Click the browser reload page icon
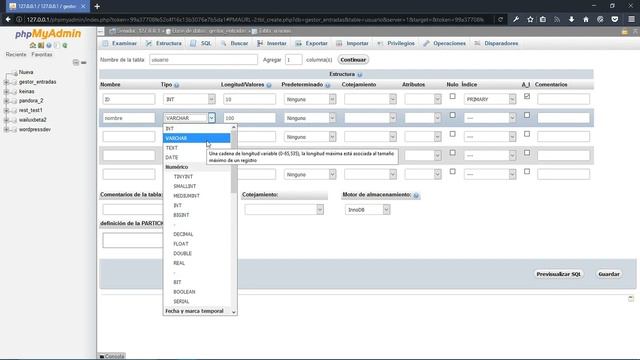 (x=500, y=19)
